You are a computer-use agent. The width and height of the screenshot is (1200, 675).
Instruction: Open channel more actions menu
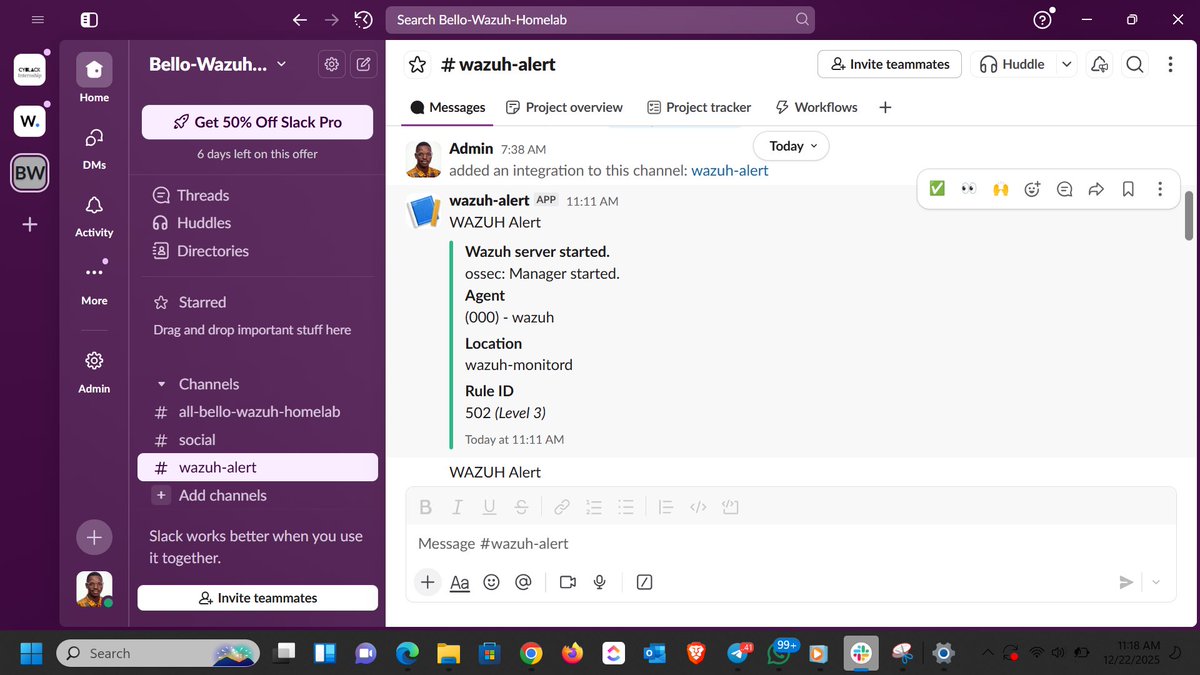tap(1171, 64)
